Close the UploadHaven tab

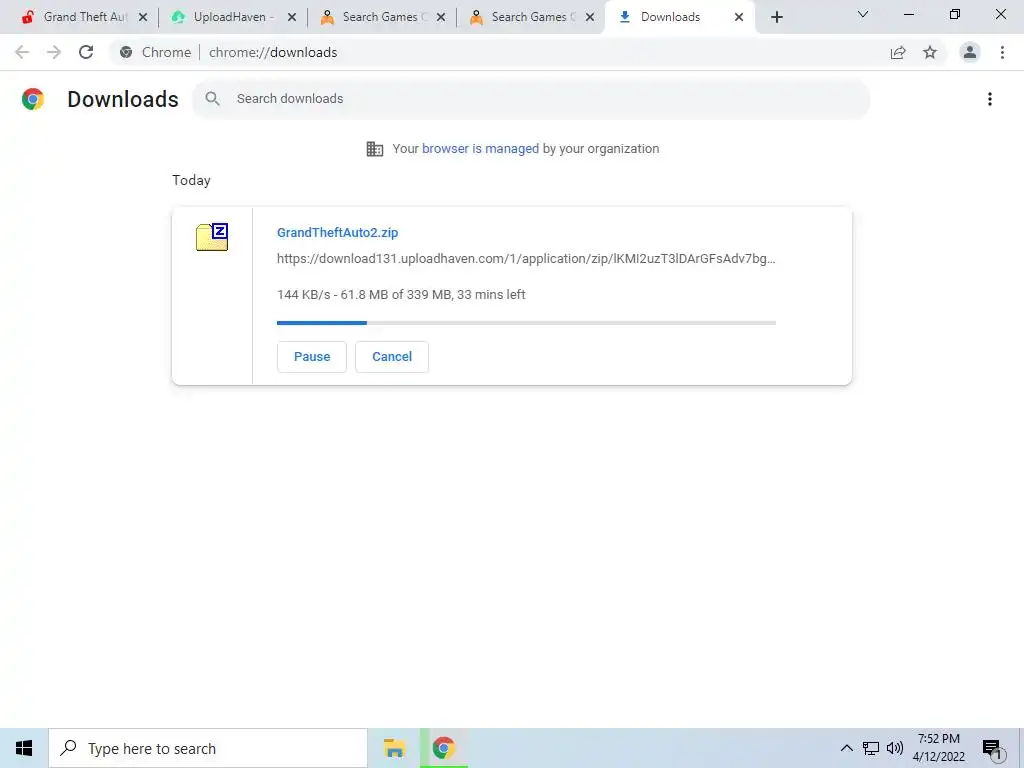point(292,17)
